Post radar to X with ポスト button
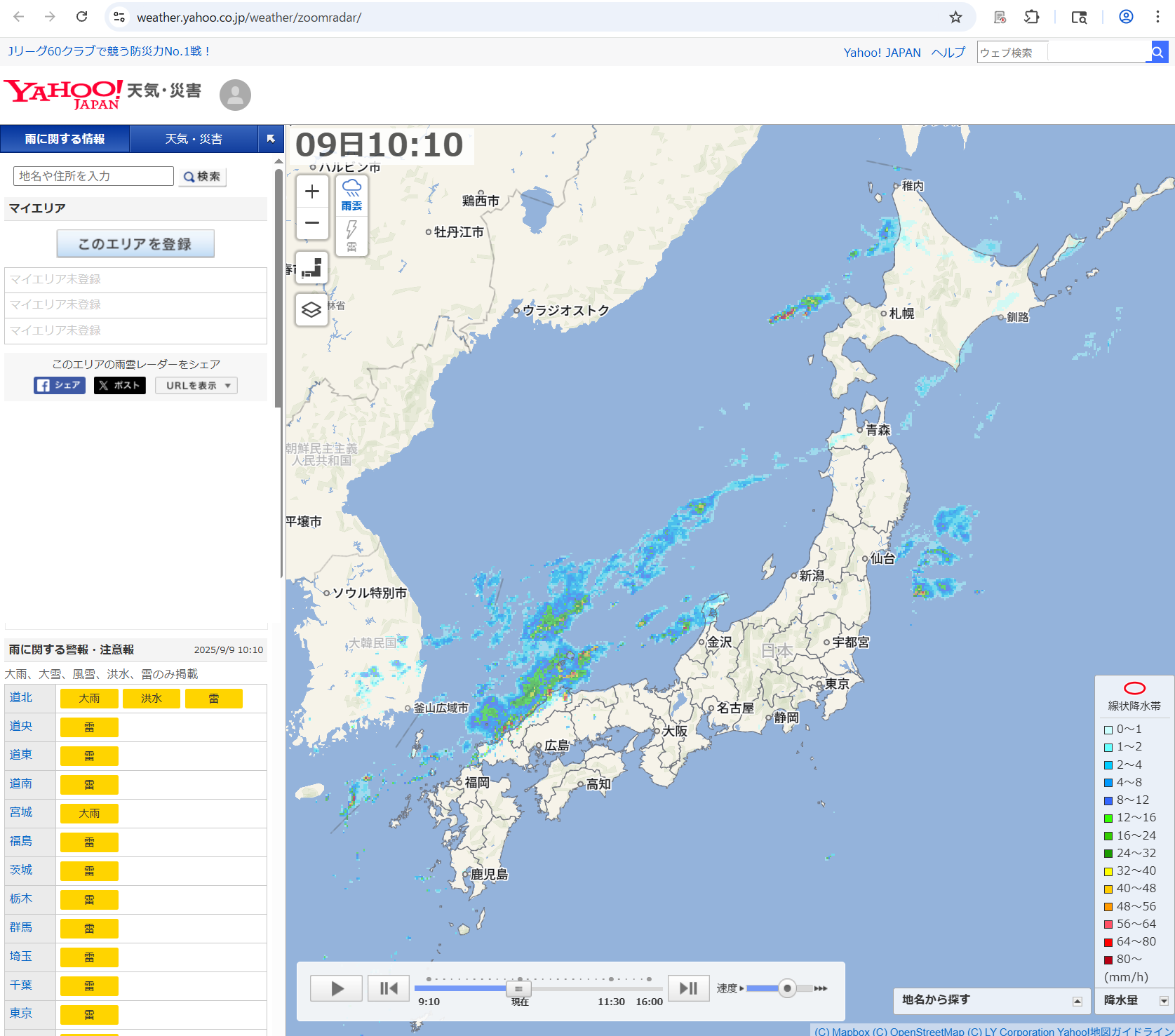This screenshot has height=1036, width=1175. [x=120, y=385]
